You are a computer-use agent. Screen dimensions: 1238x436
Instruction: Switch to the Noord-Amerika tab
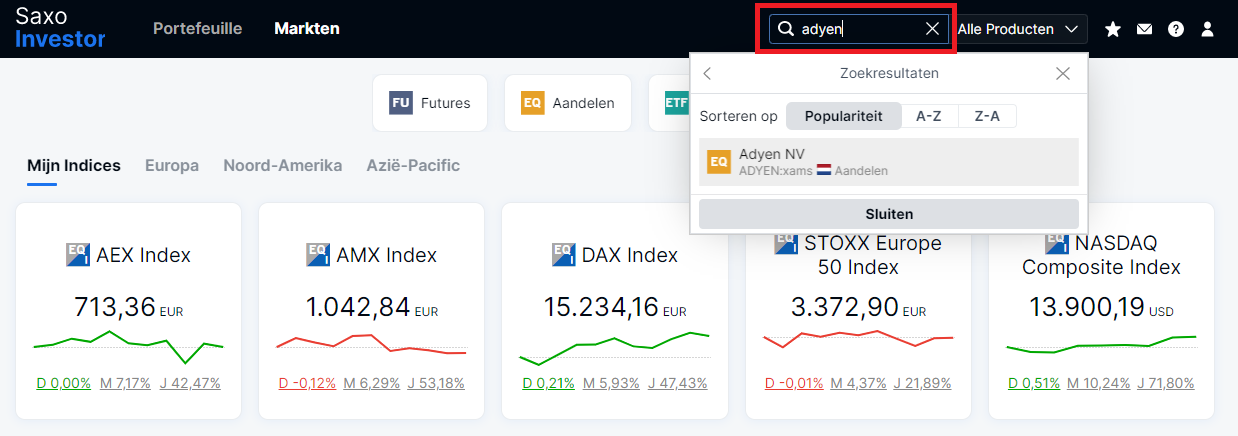coord(283,166)
